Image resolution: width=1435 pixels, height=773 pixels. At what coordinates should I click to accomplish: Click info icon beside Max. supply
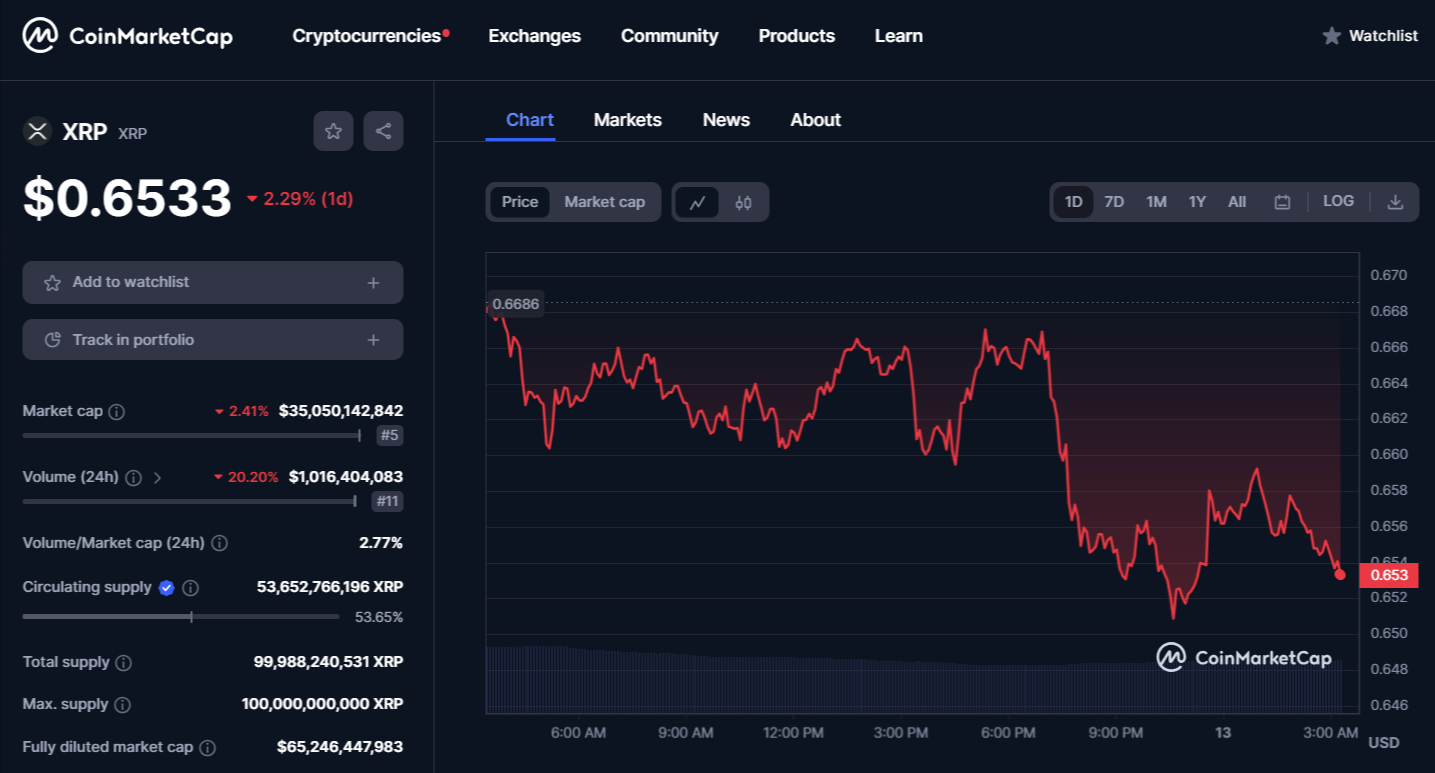click(122, 705)
